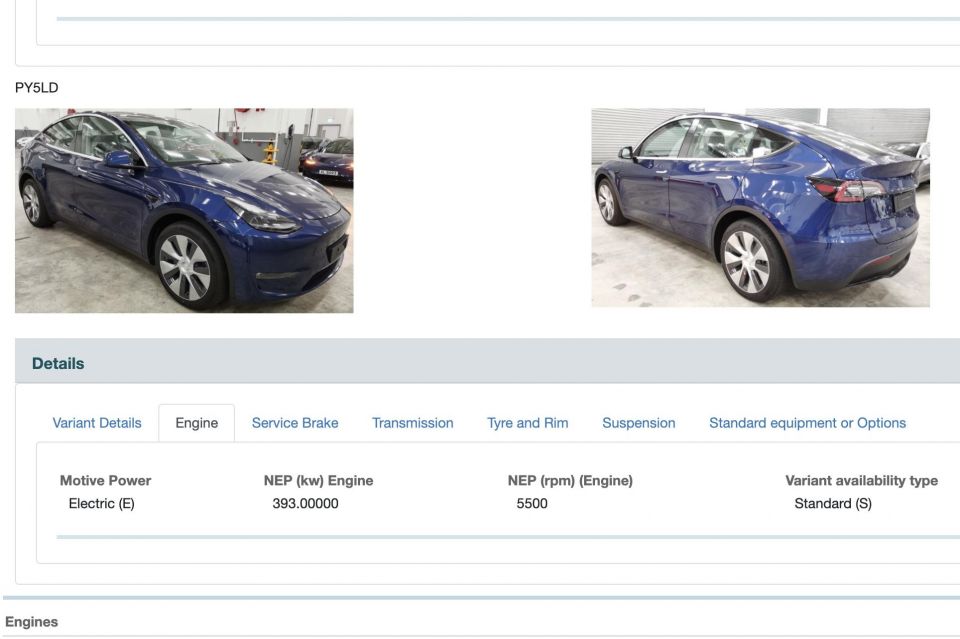The height and width of the screenshot is (639, 960).
Task: Select the Engine tab
Action: [x=197, y=423]
